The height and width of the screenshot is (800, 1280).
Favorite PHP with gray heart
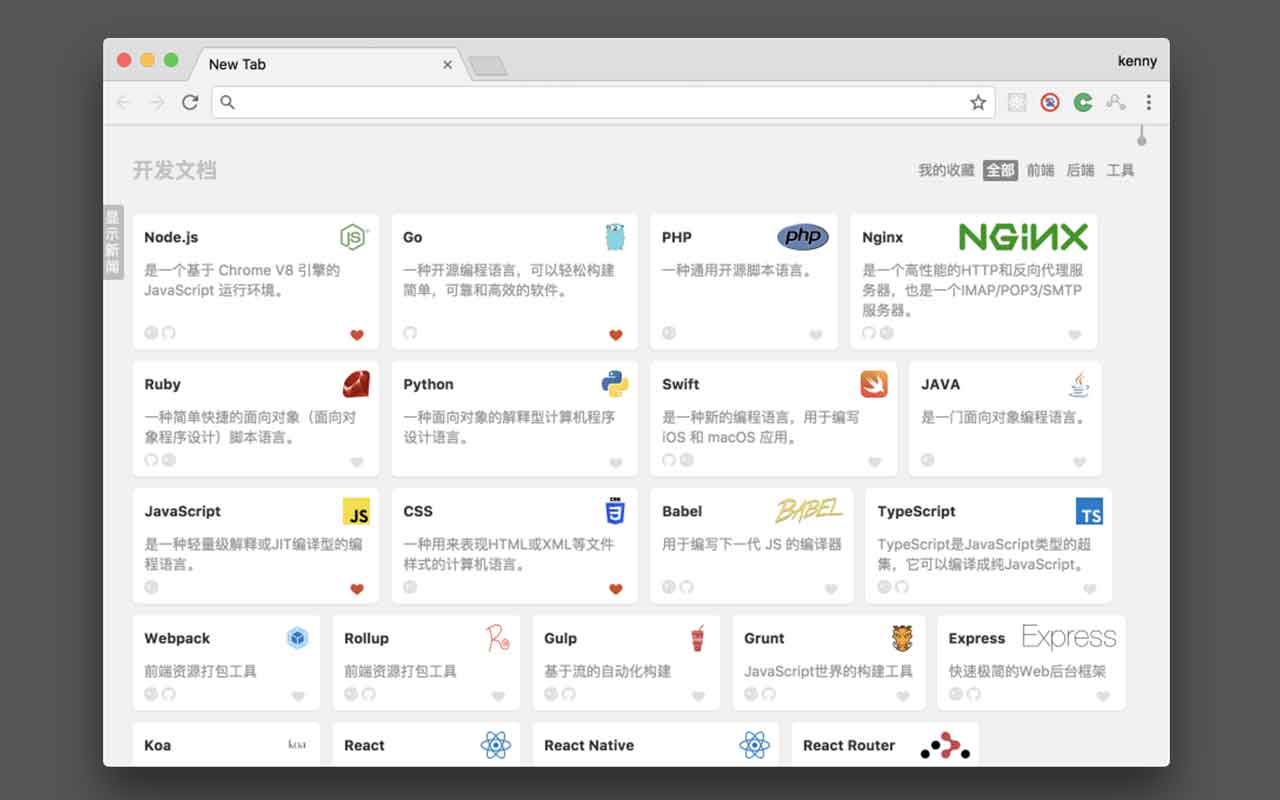(816, 335)
